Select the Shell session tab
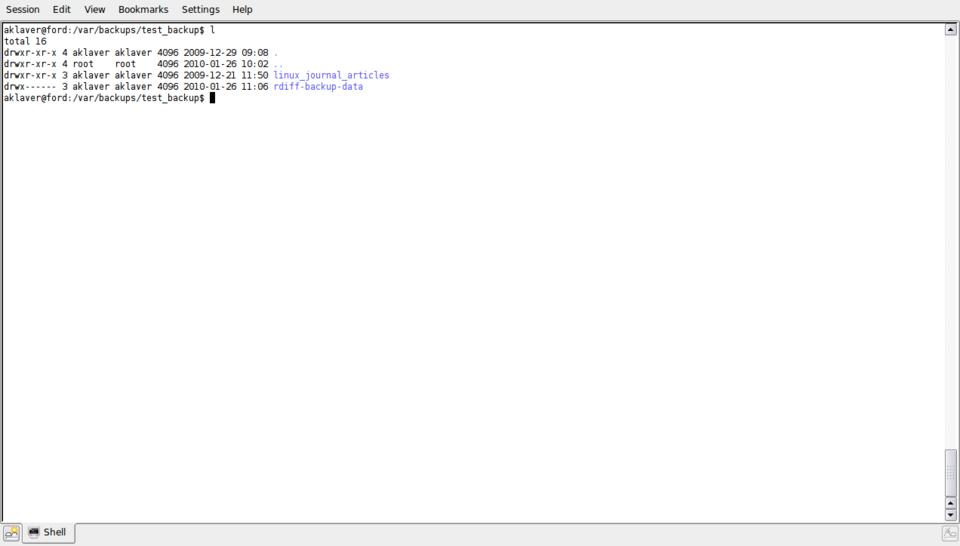This screenshot has width=960, height=546. (x=48, y=533)
